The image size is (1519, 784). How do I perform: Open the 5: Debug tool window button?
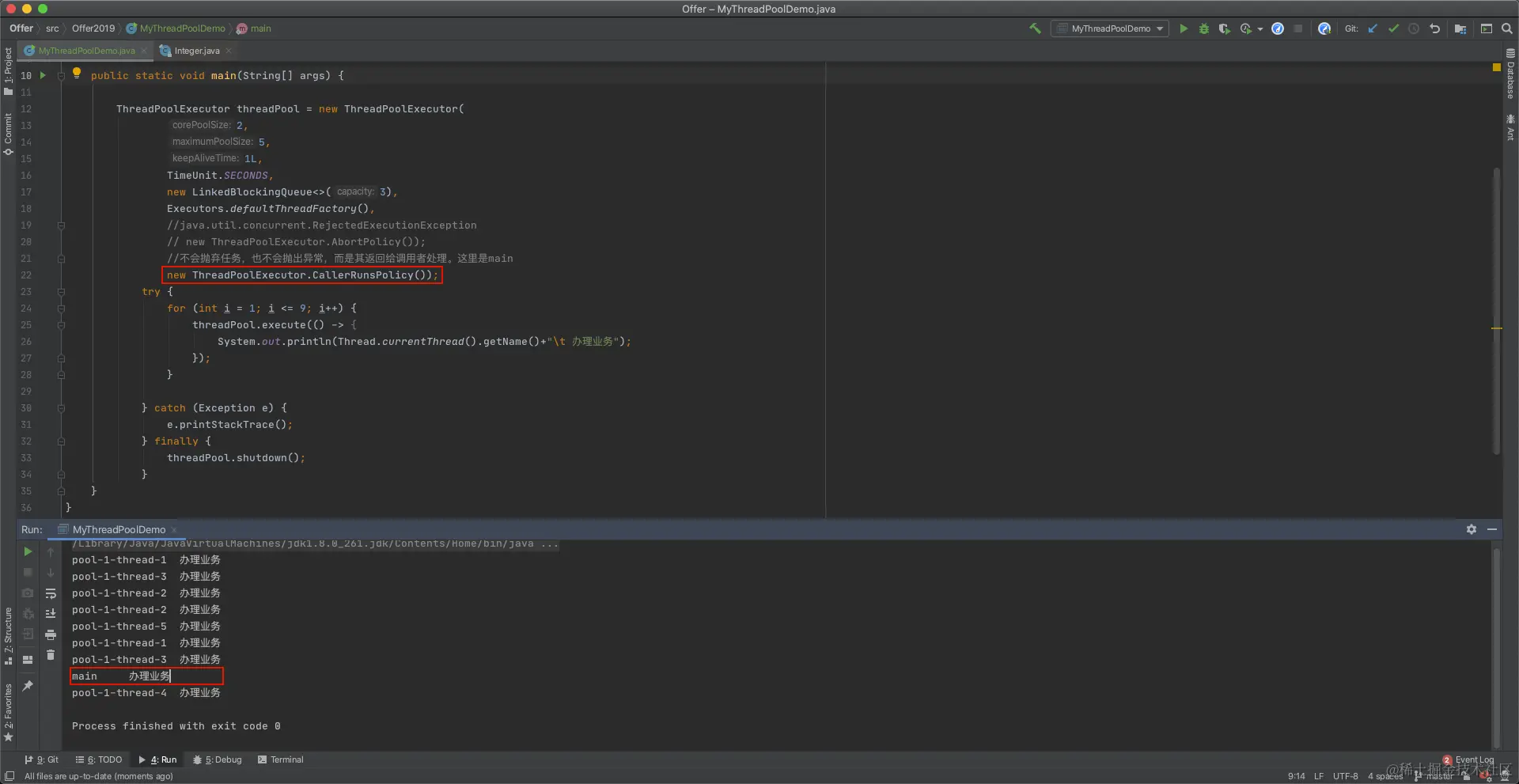(218, 759)
